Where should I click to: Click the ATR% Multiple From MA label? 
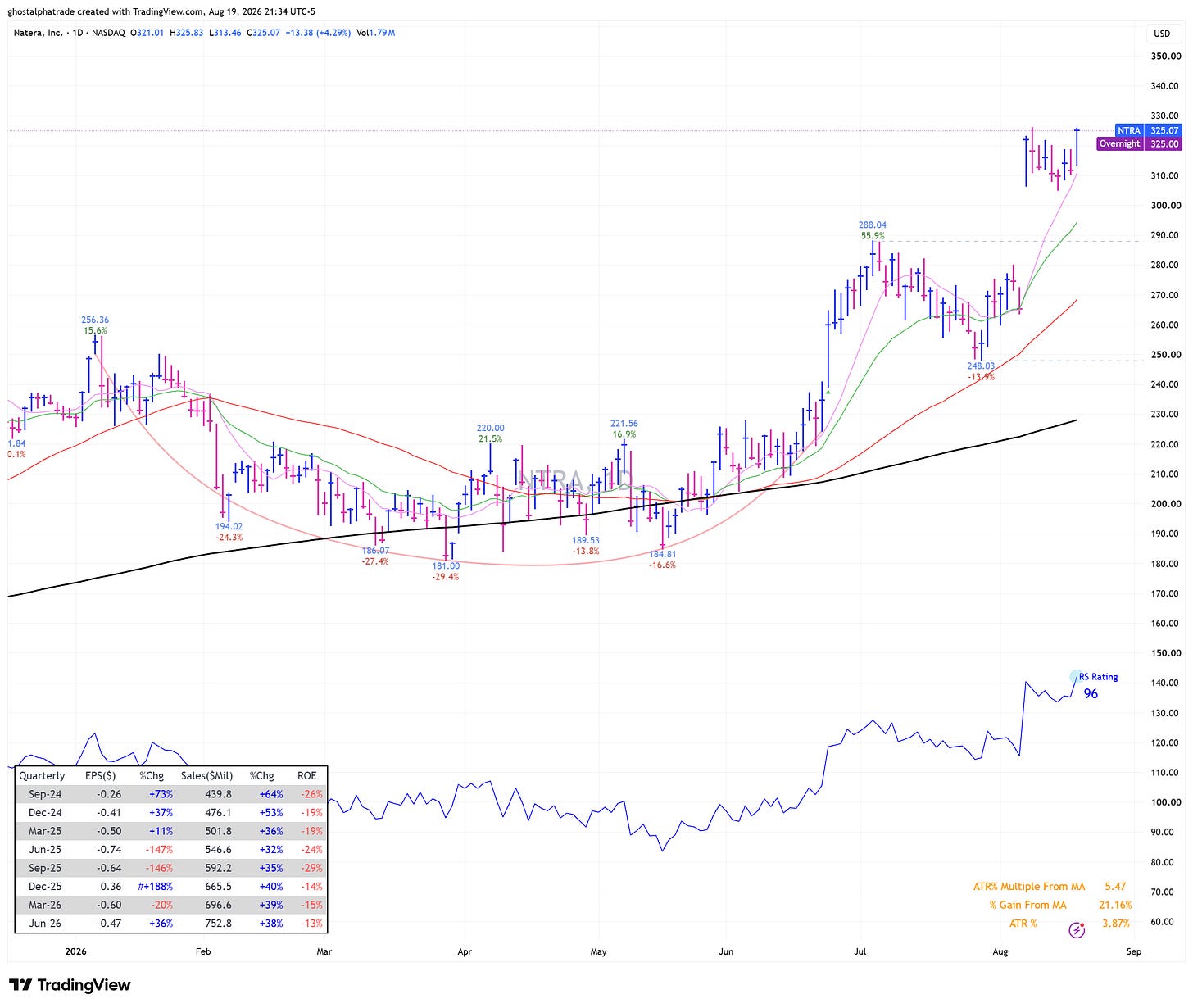pos(1029,887)
